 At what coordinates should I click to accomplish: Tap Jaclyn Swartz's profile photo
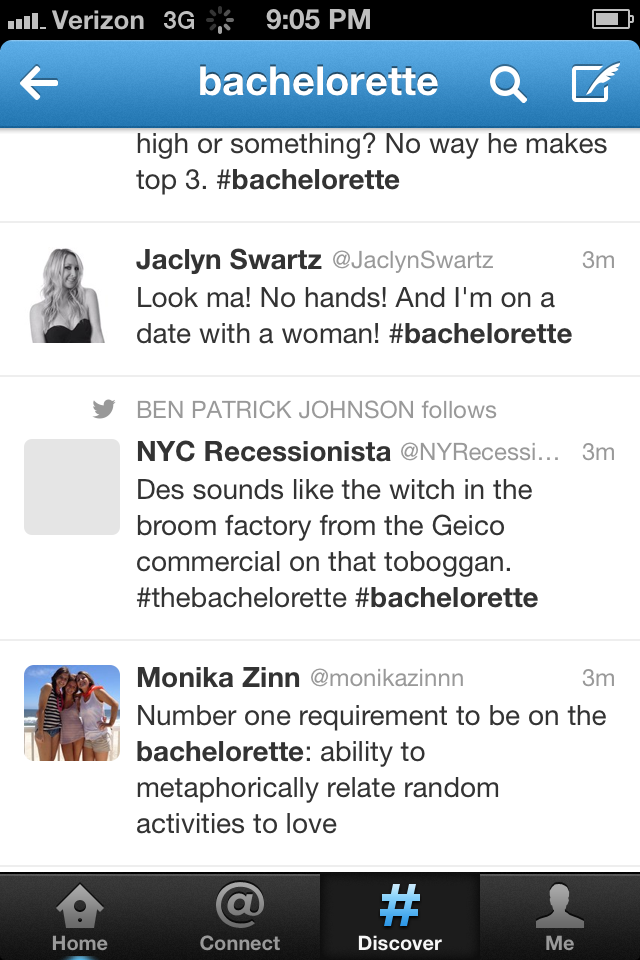(72, 294)
